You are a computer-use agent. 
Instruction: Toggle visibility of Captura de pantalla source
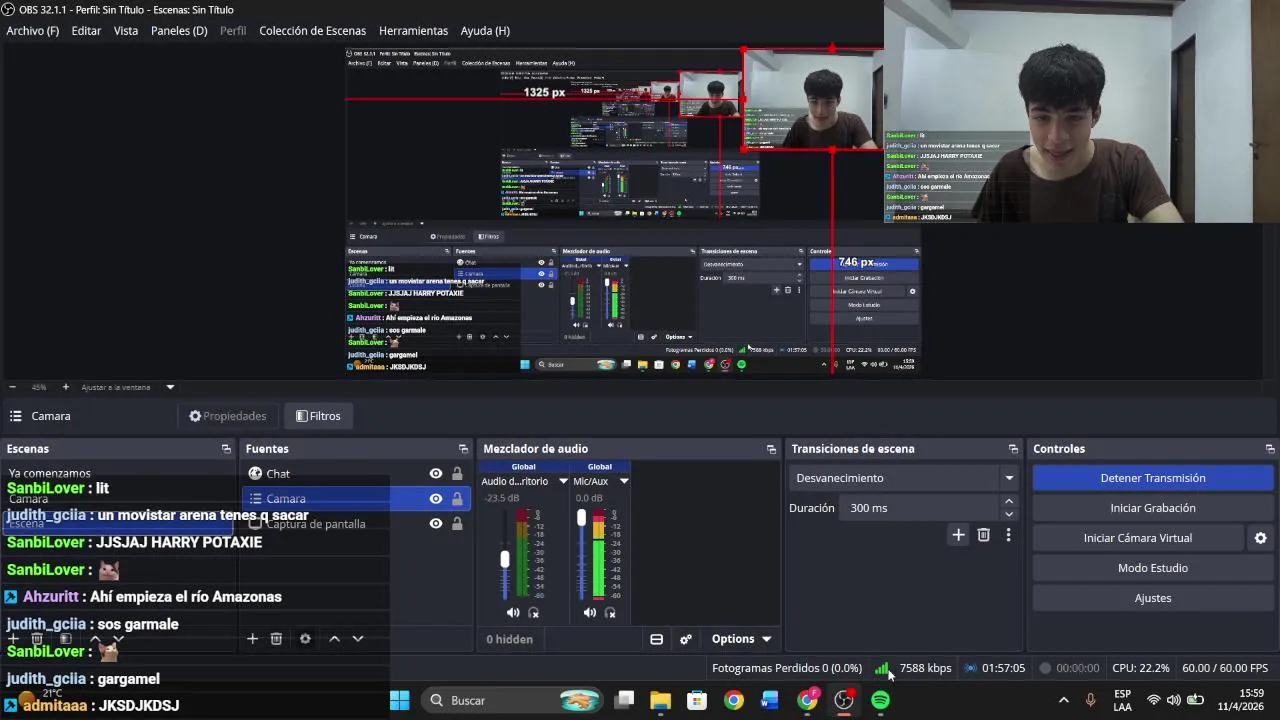pos(436,524)
